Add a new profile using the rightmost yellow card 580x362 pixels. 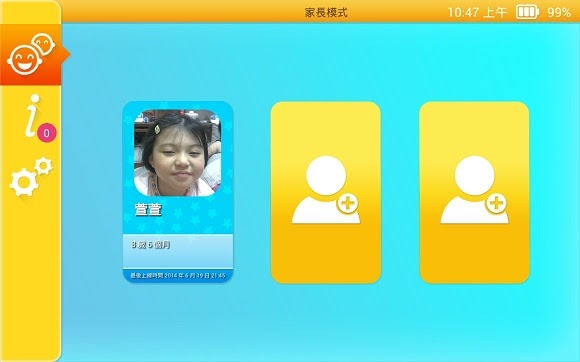click(474, 193)
